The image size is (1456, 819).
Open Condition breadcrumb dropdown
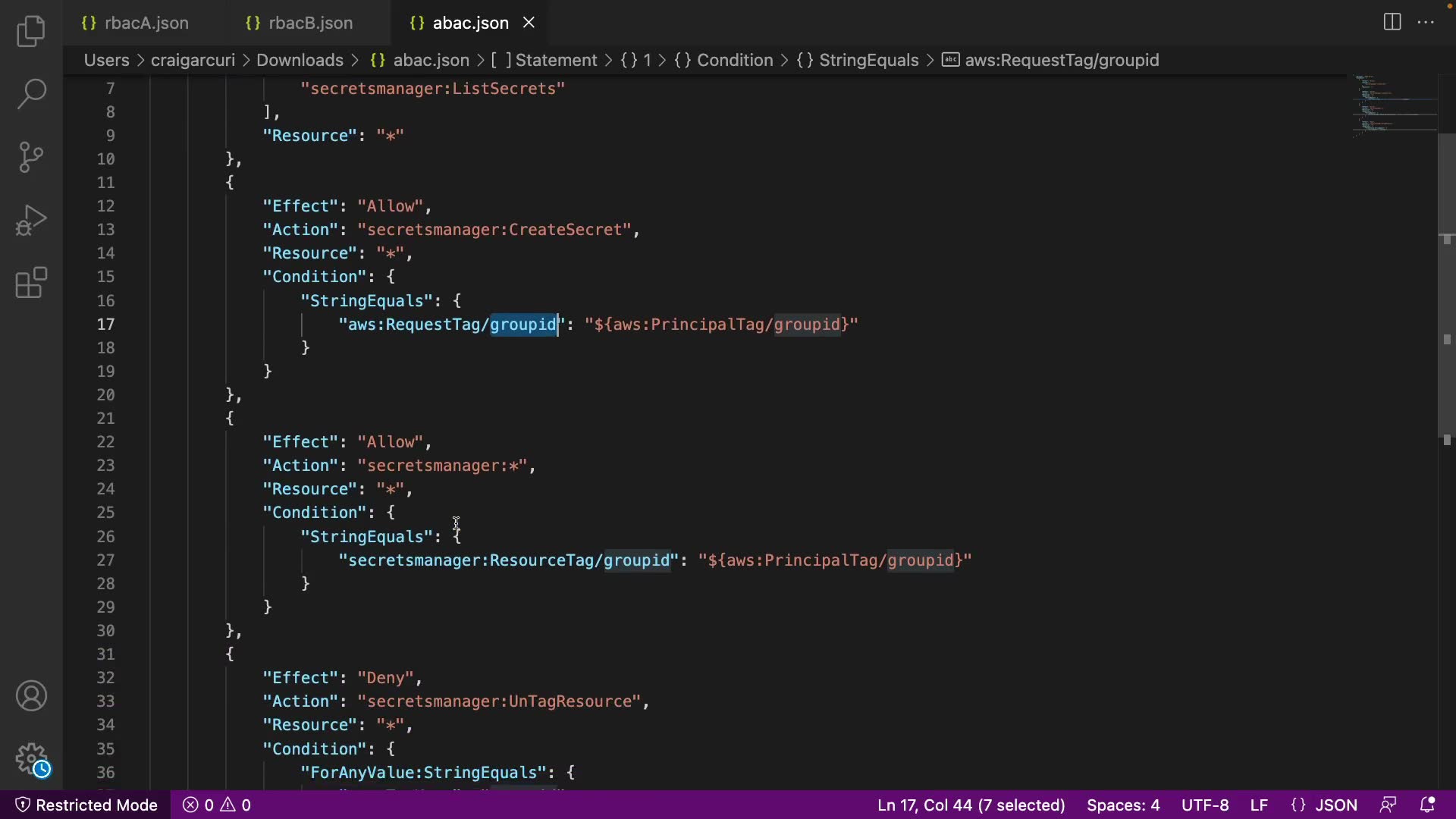pyautogui.click(x=734, y=60)
